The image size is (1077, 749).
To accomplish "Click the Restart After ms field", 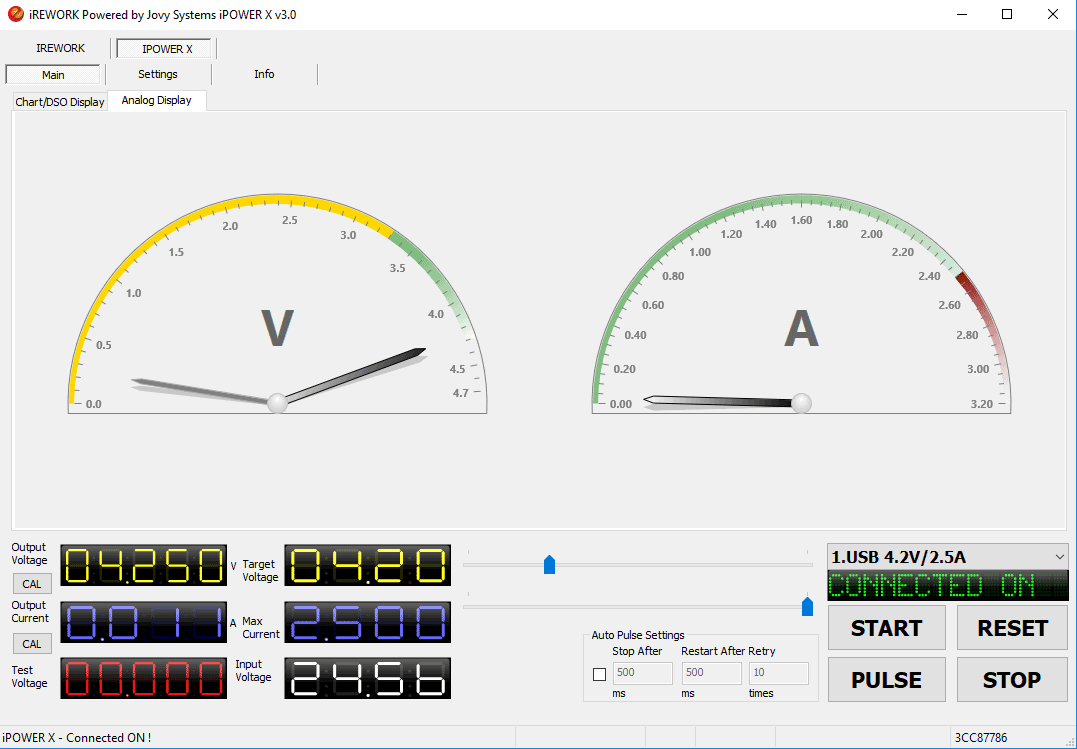I will click(711, 673).
